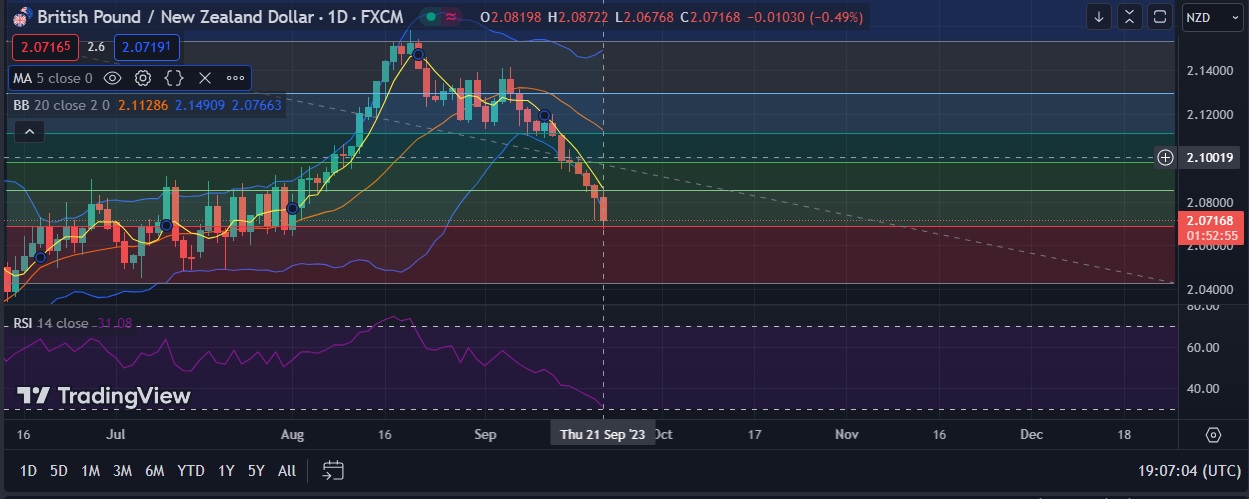Hide the MA indicator with eye icon
Screen dimensions: 1249x499
click(x=112, y=78)
